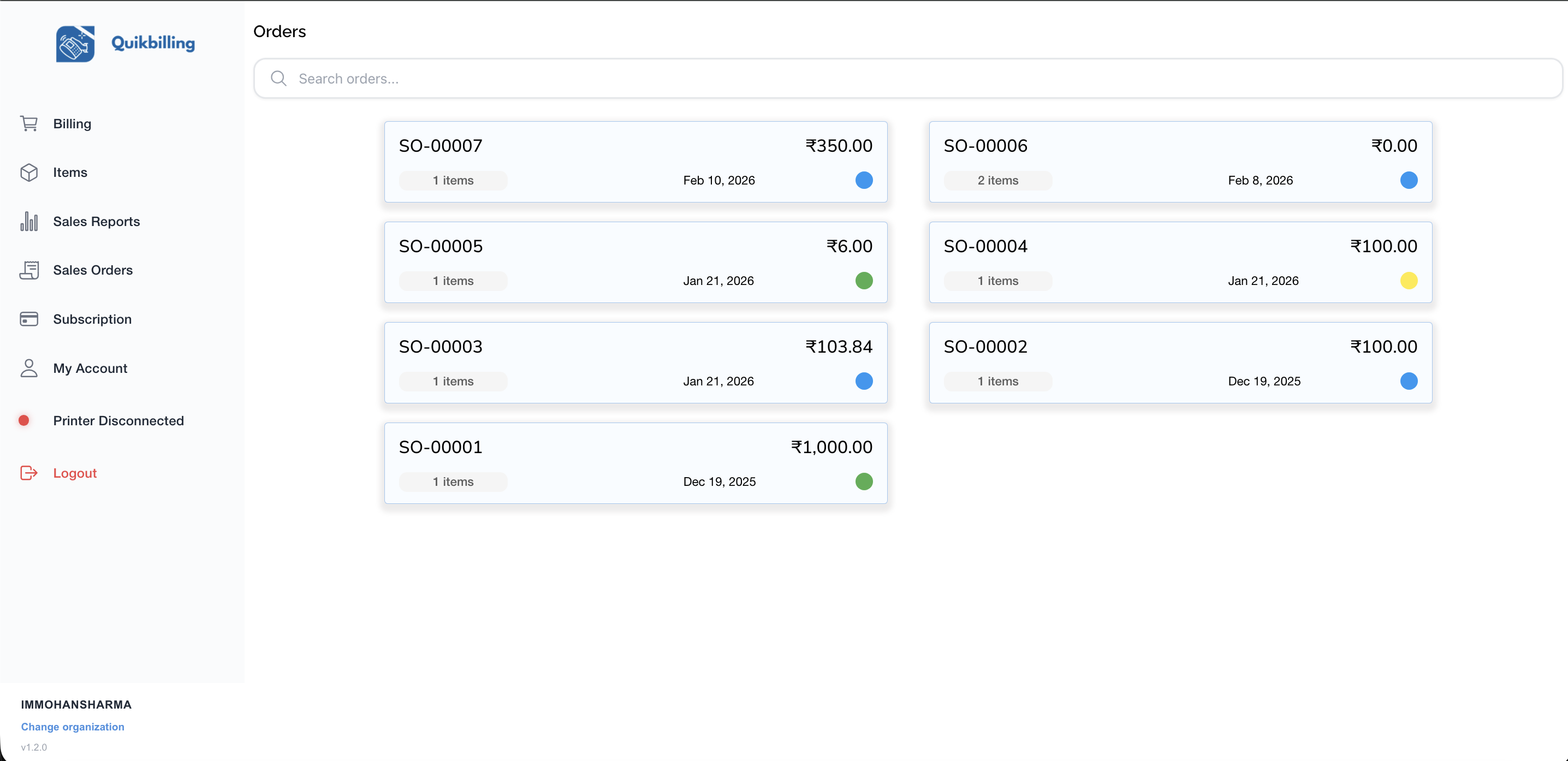The image size is (1568, 761).
Task: Open the Sales Orders menu item
Action: pyautogui.click(x=92, y=270)
